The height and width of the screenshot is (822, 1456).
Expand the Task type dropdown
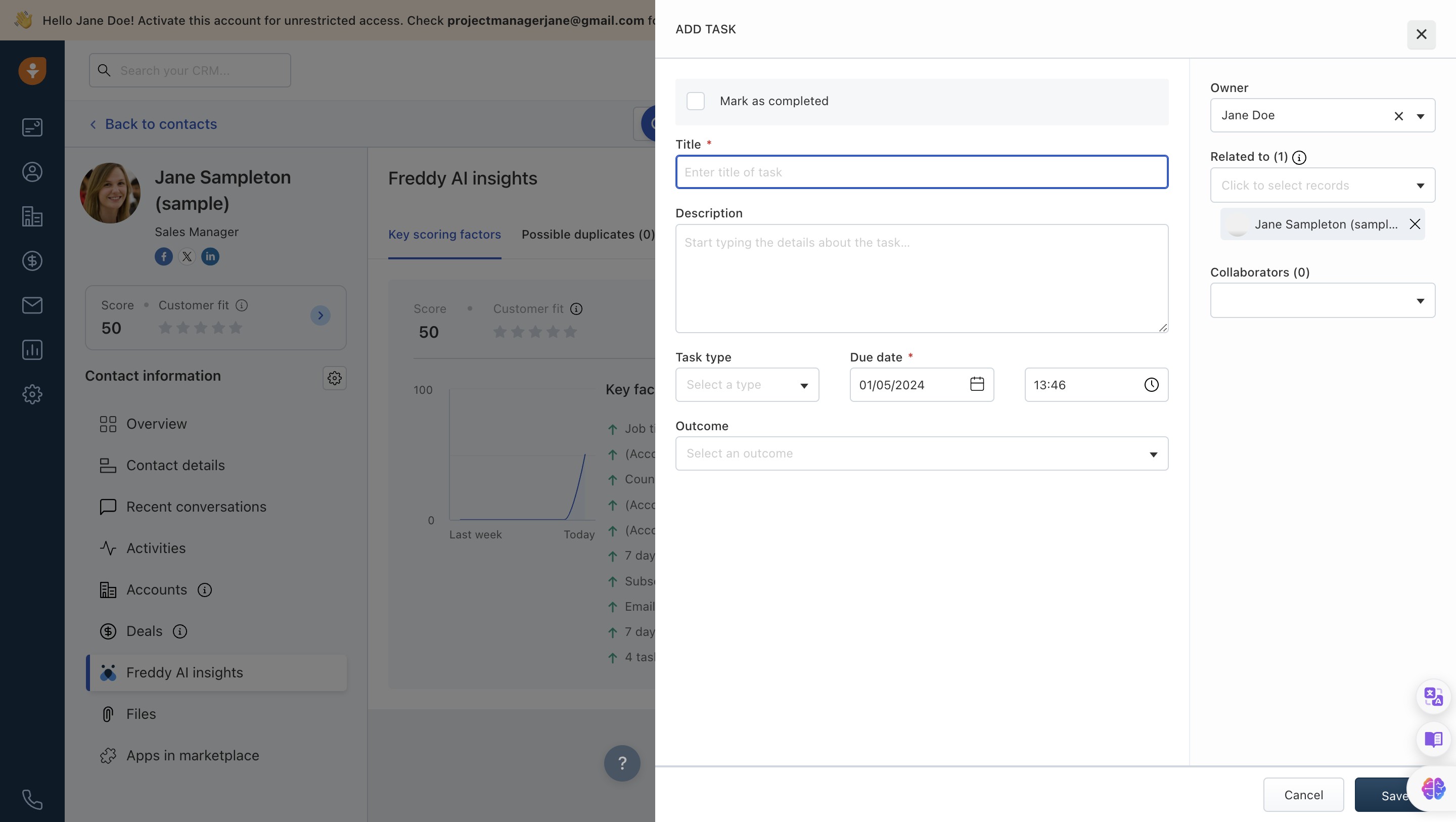[x=747, y=385]
